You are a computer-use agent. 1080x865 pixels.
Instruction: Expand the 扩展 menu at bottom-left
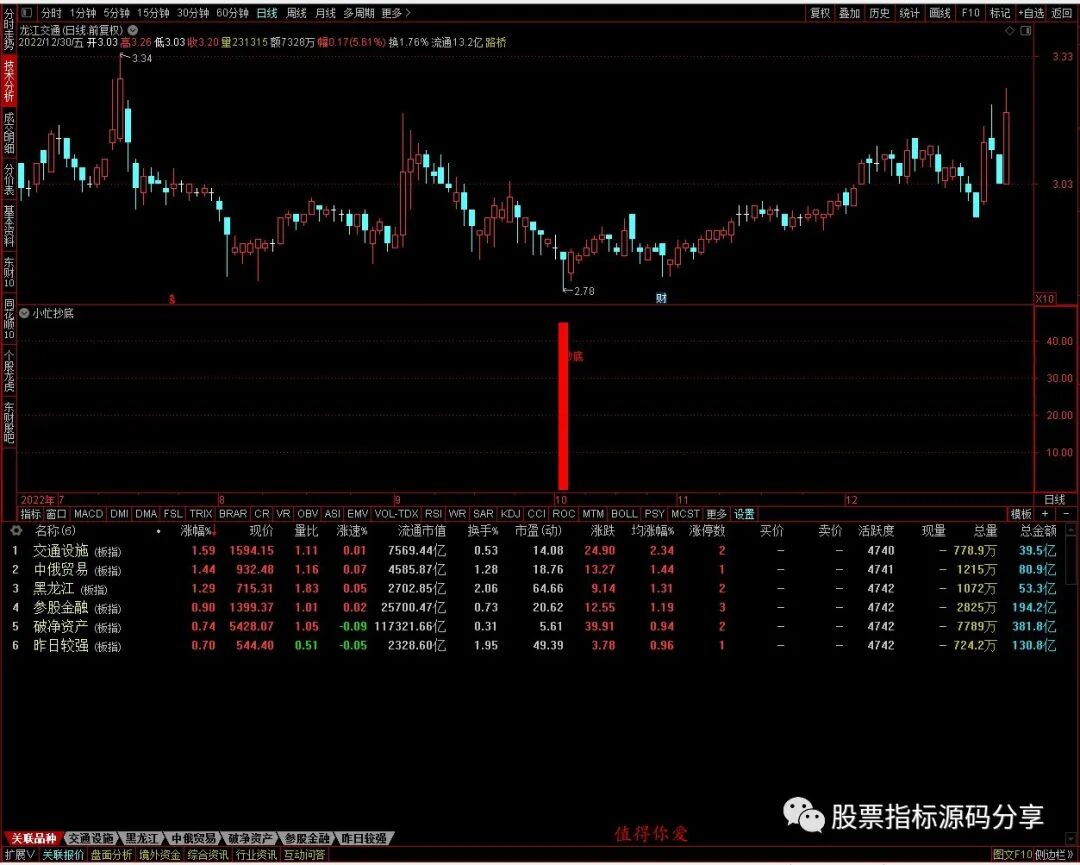point(19,855)
